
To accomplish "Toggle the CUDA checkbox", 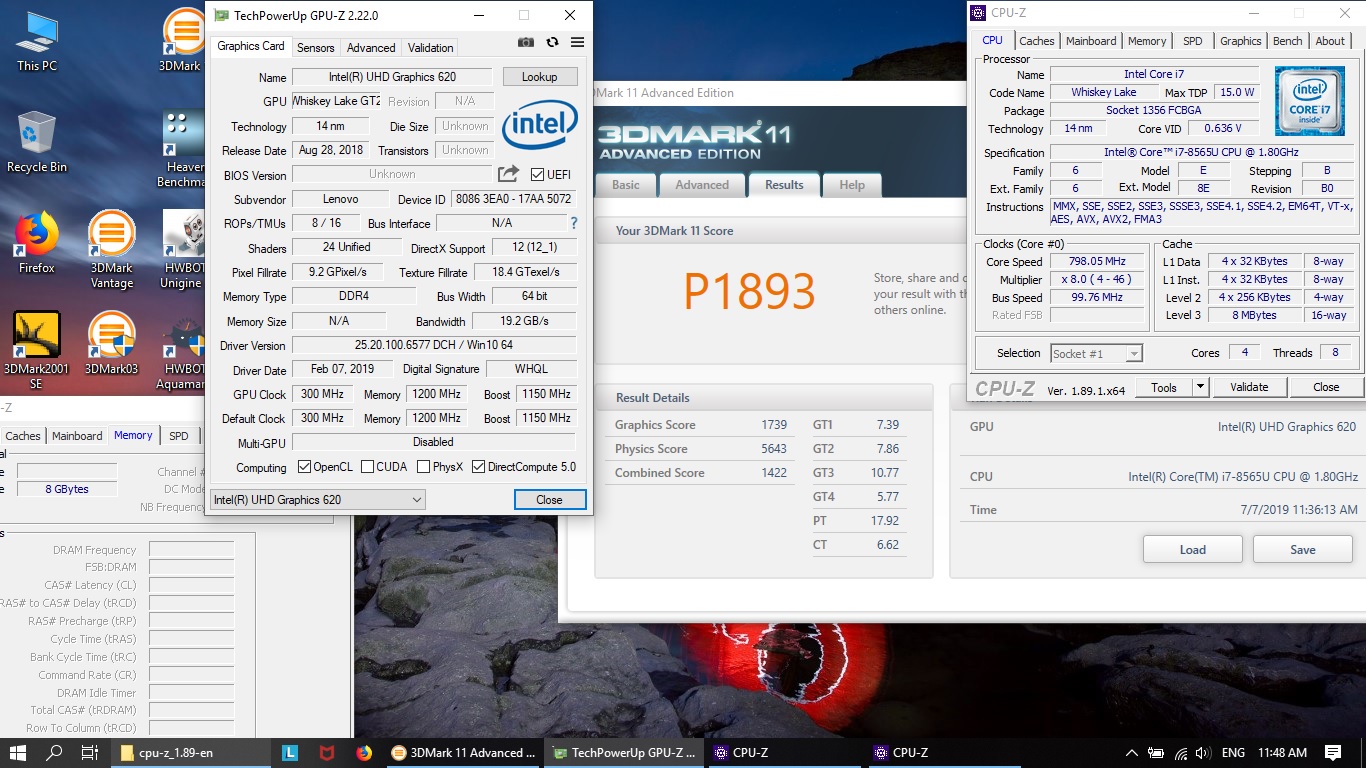I will (x=367, y=467).
